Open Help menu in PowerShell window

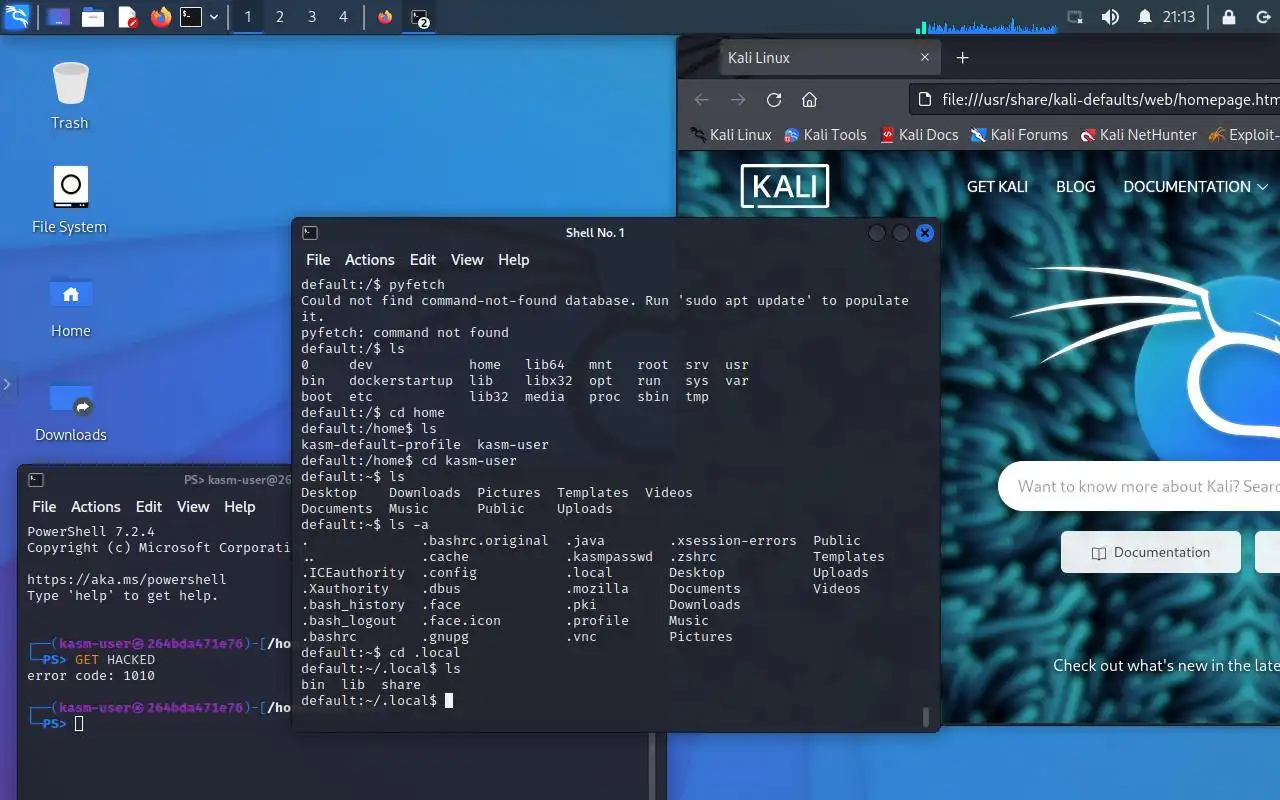(x=239, y=507)
